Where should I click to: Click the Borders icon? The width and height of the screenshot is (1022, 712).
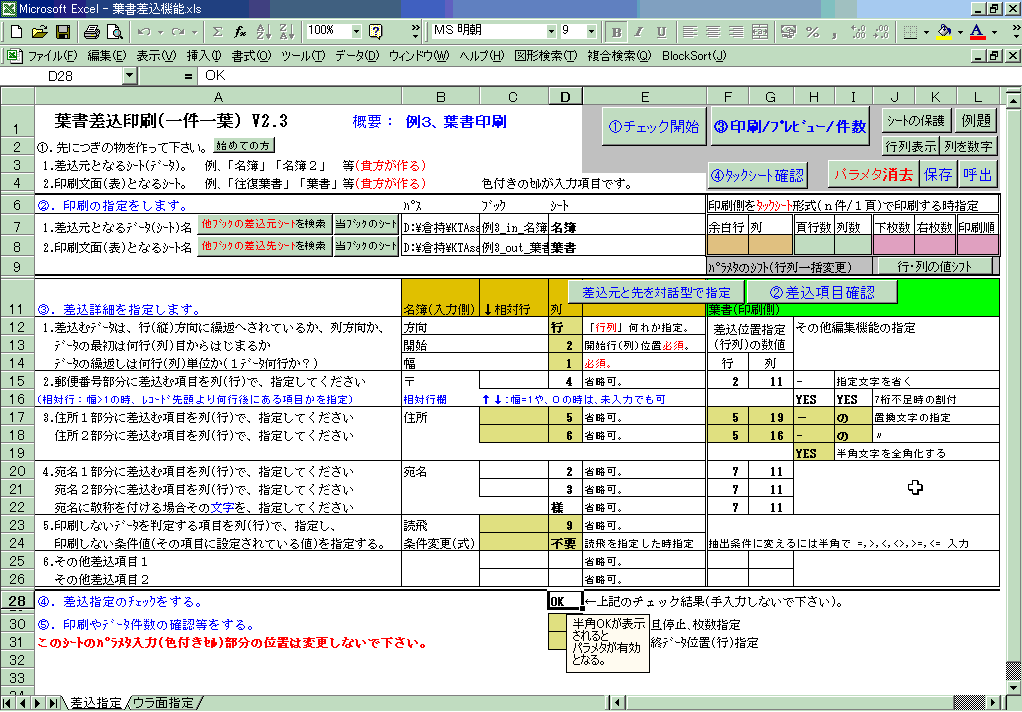point(911,31)
